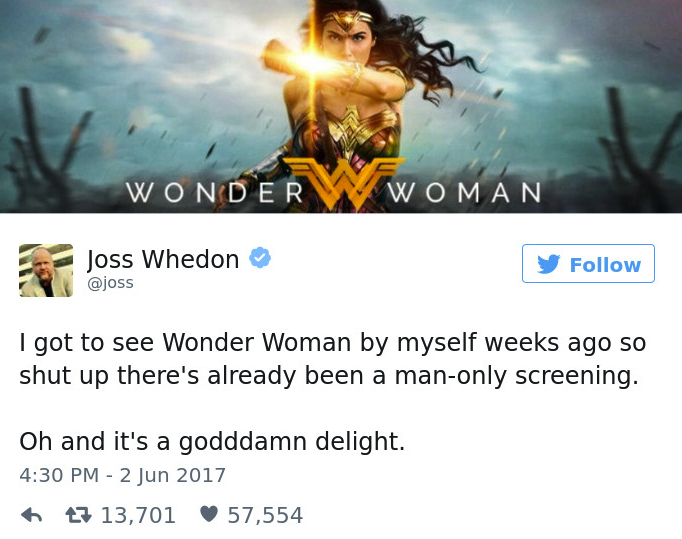
Task: Click Wonder Woman's golden tiara
Action: [x=347, y=19]
